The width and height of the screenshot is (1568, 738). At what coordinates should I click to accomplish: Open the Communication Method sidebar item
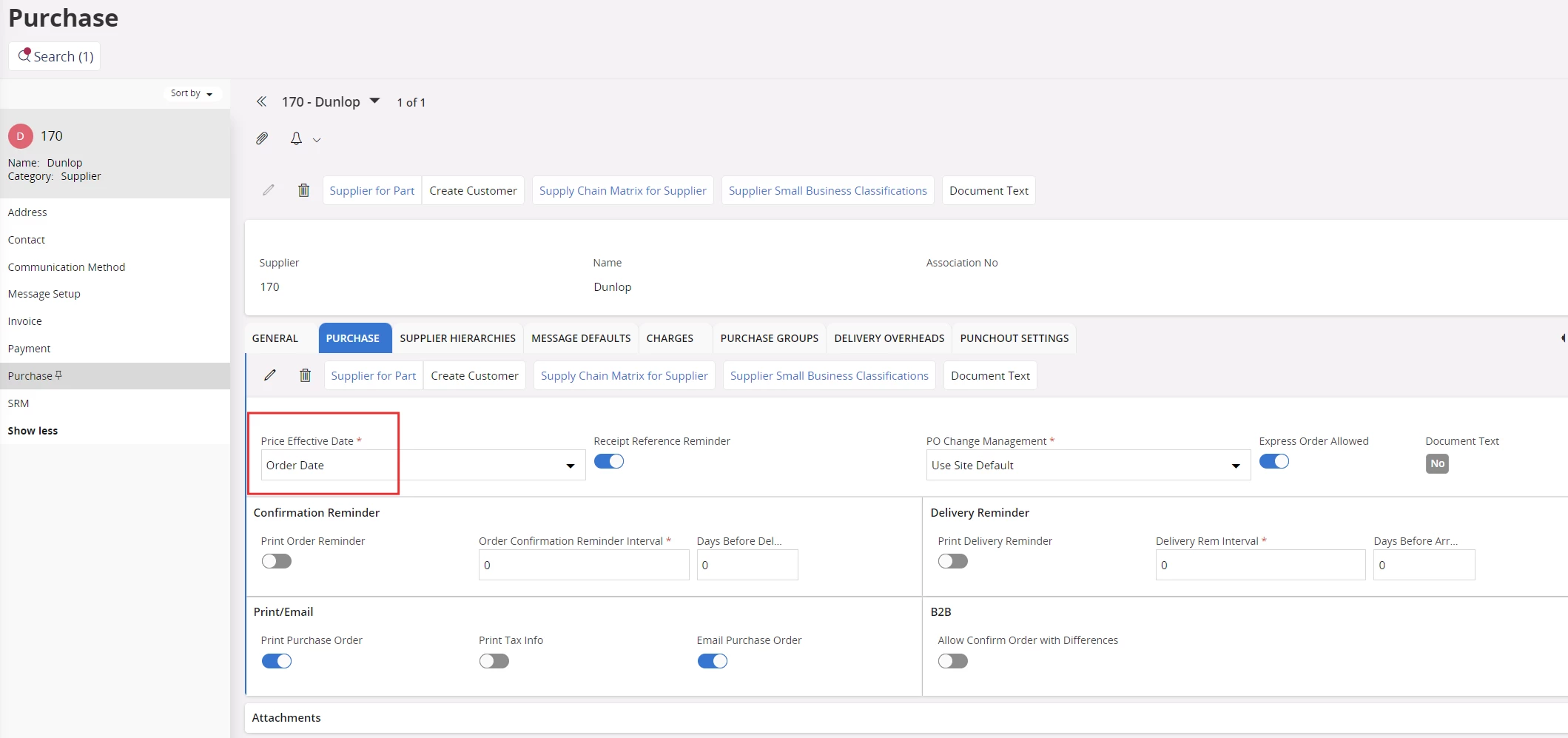(x=67, y=267)
